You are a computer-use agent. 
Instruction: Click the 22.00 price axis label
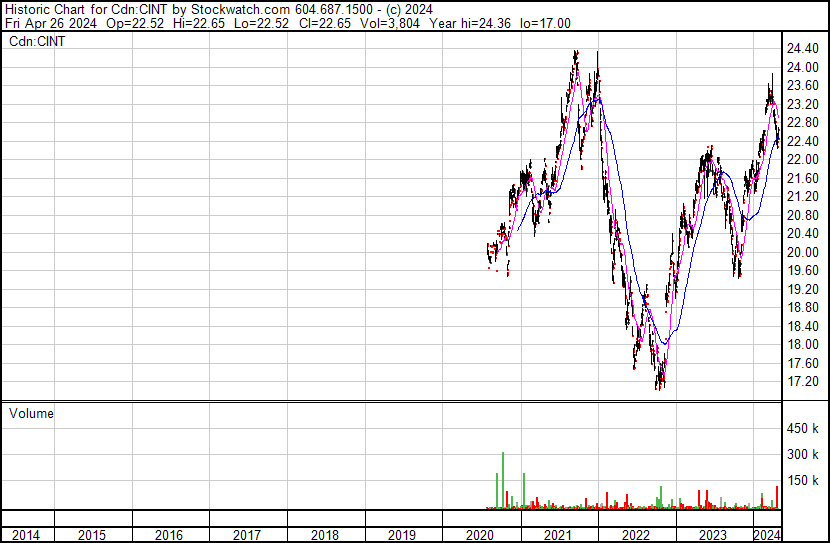click(805, 160)
